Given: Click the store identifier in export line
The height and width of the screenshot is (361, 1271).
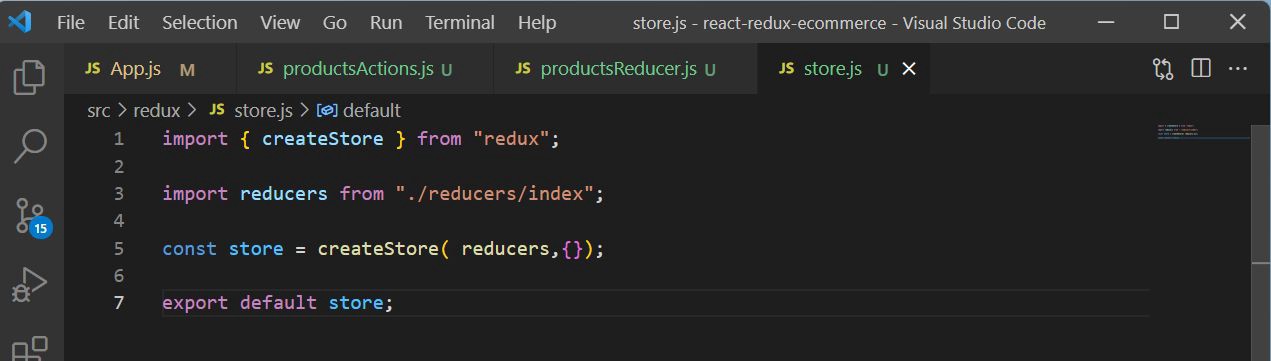Looking at the screenshot, I should pos(356,302).
